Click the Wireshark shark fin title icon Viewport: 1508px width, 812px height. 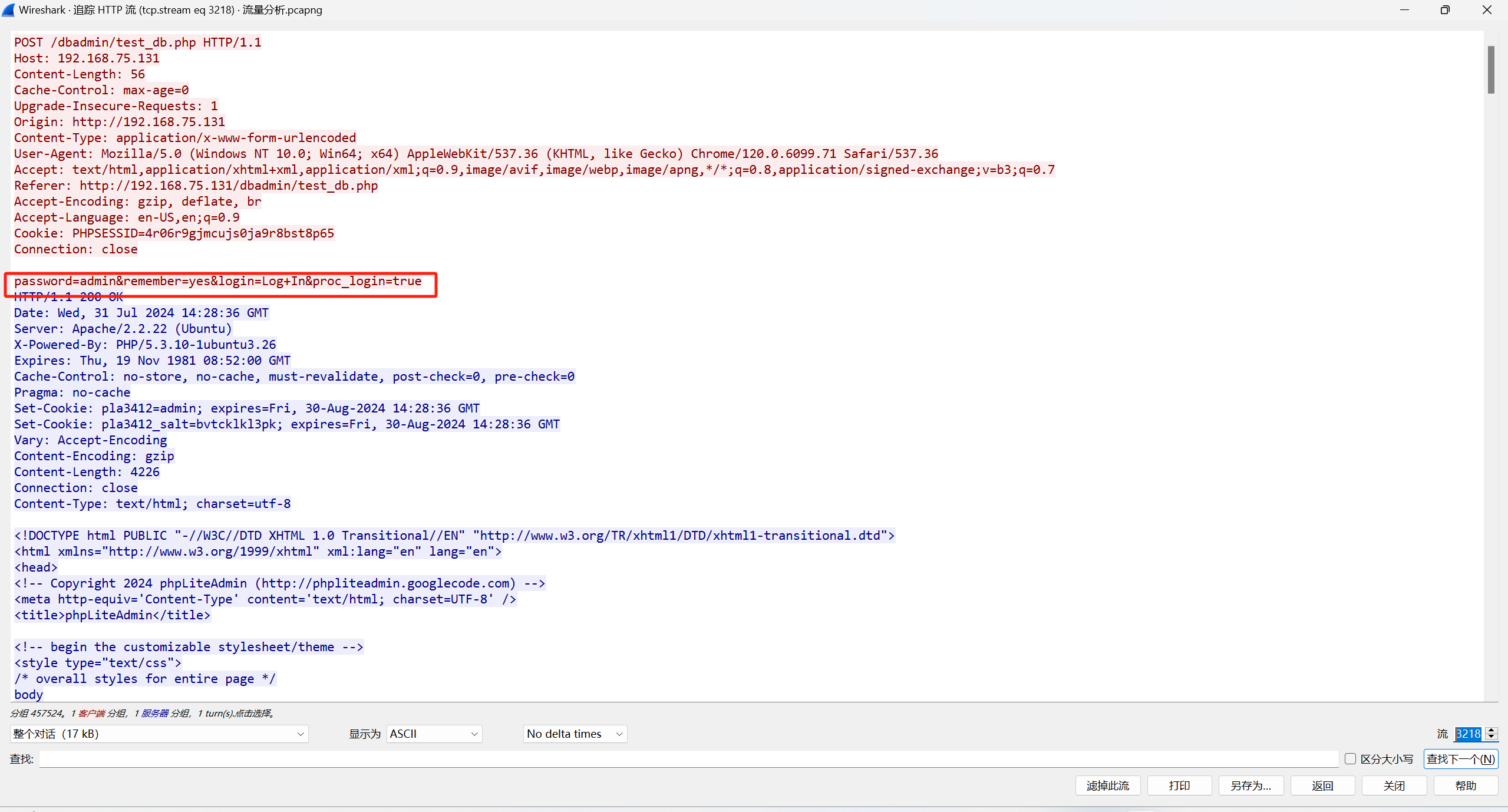[x=8, y=10]
